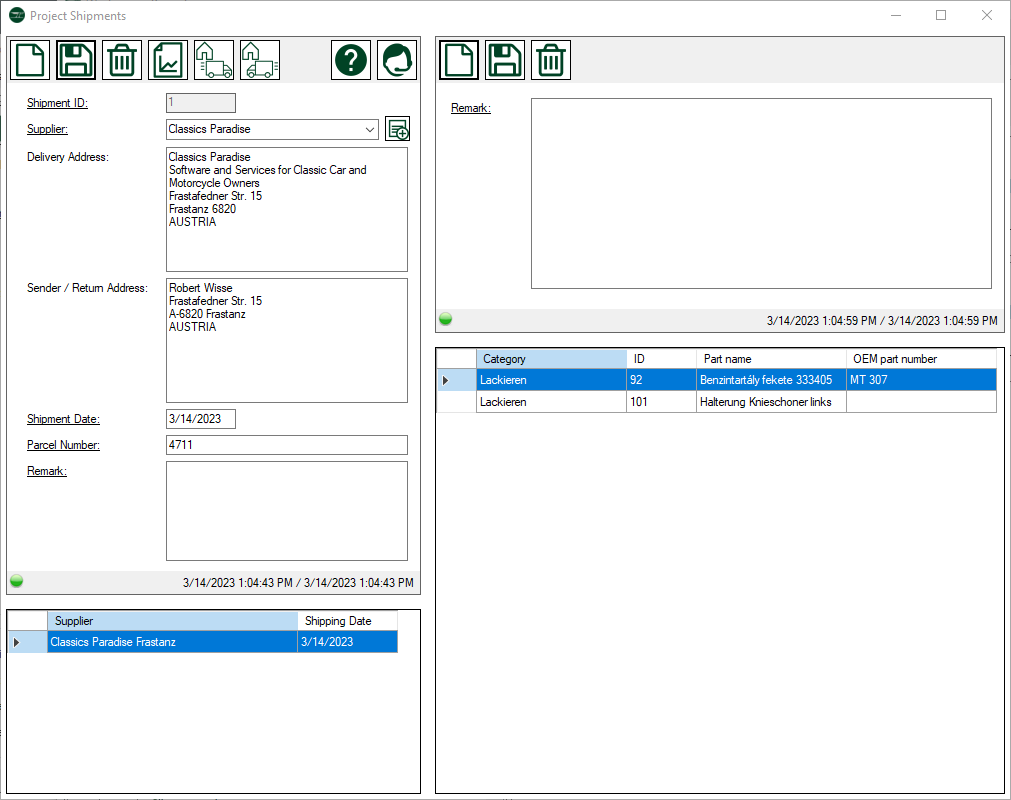
Task: Sort shipments by Shipping Date column header
Action: (x=348, y=621)
